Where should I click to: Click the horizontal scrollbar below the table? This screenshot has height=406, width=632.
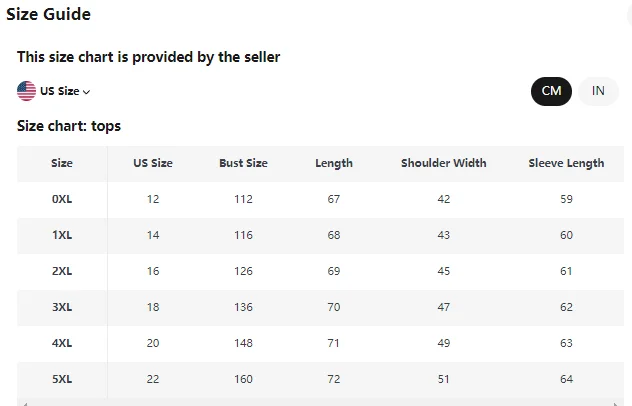320,402
